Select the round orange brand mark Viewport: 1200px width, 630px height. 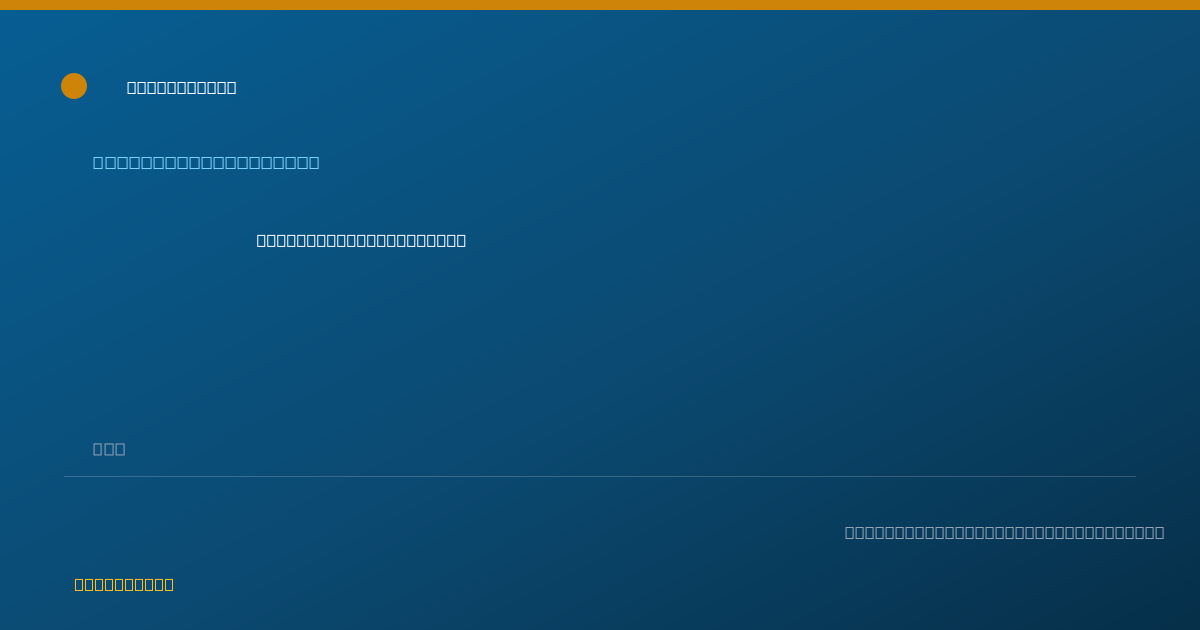pos(74,86)
